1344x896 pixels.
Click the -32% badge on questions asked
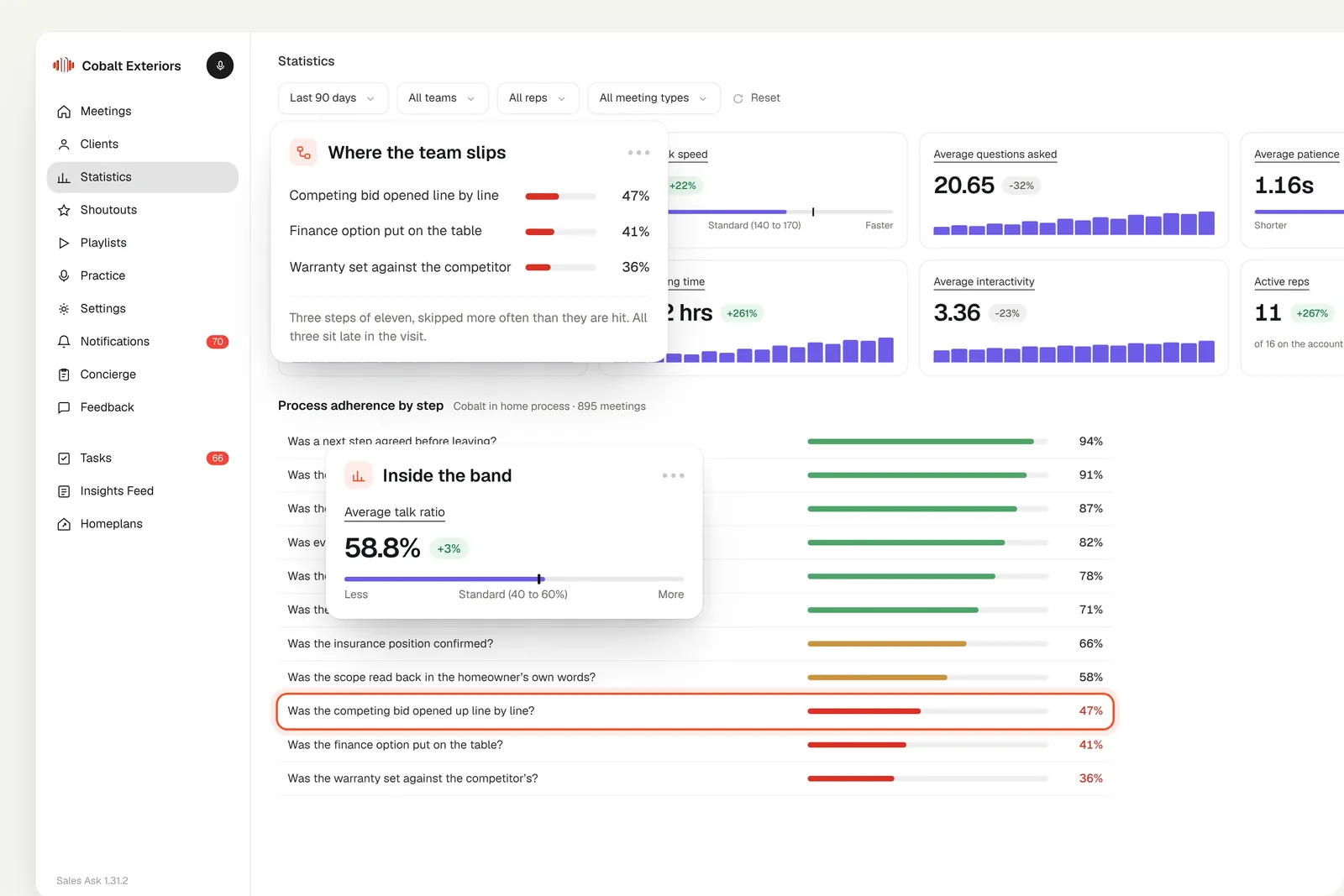tap(1021, 186)
